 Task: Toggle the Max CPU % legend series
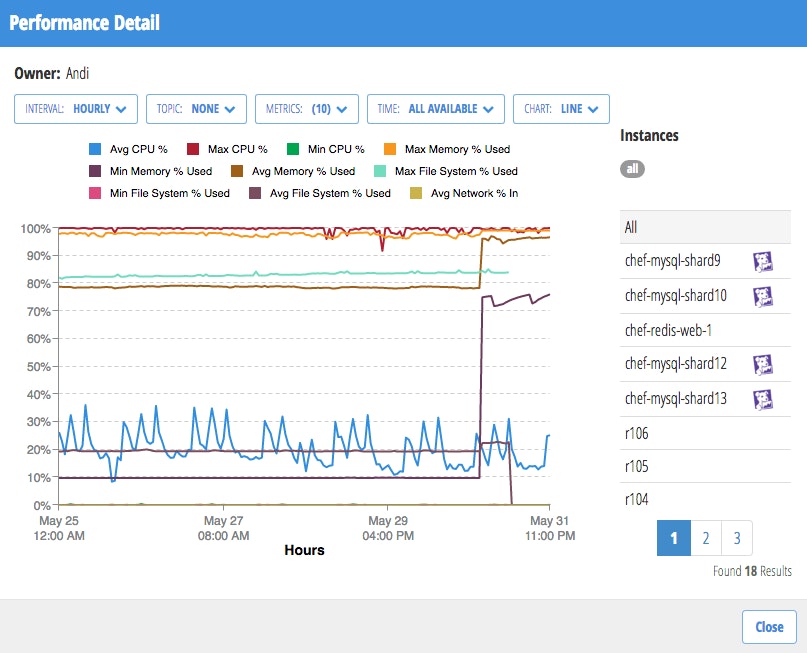pyautogui.click(x=231, y=149)
